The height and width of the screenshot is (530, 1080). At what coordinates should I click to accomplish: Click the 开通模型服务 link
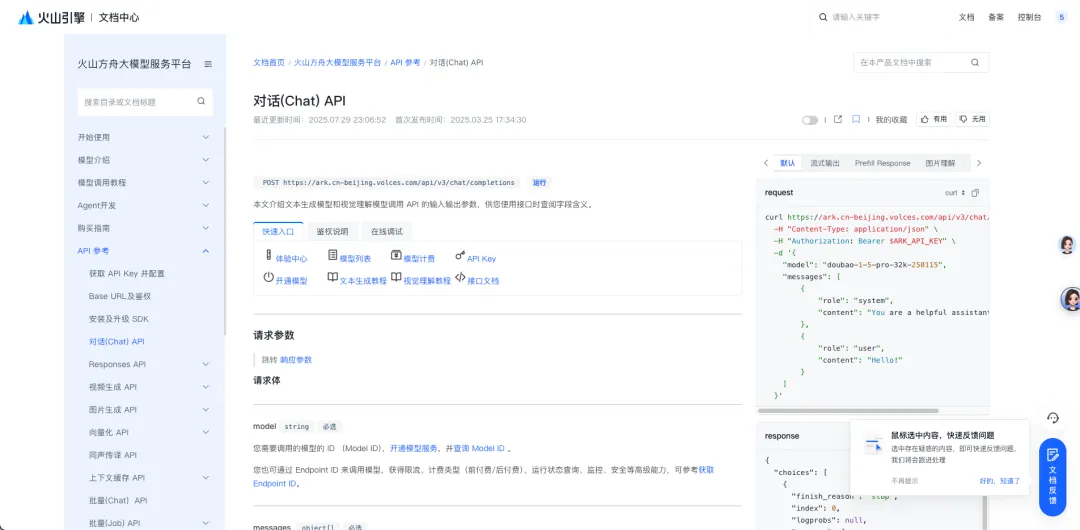click(x=414, y=448)
